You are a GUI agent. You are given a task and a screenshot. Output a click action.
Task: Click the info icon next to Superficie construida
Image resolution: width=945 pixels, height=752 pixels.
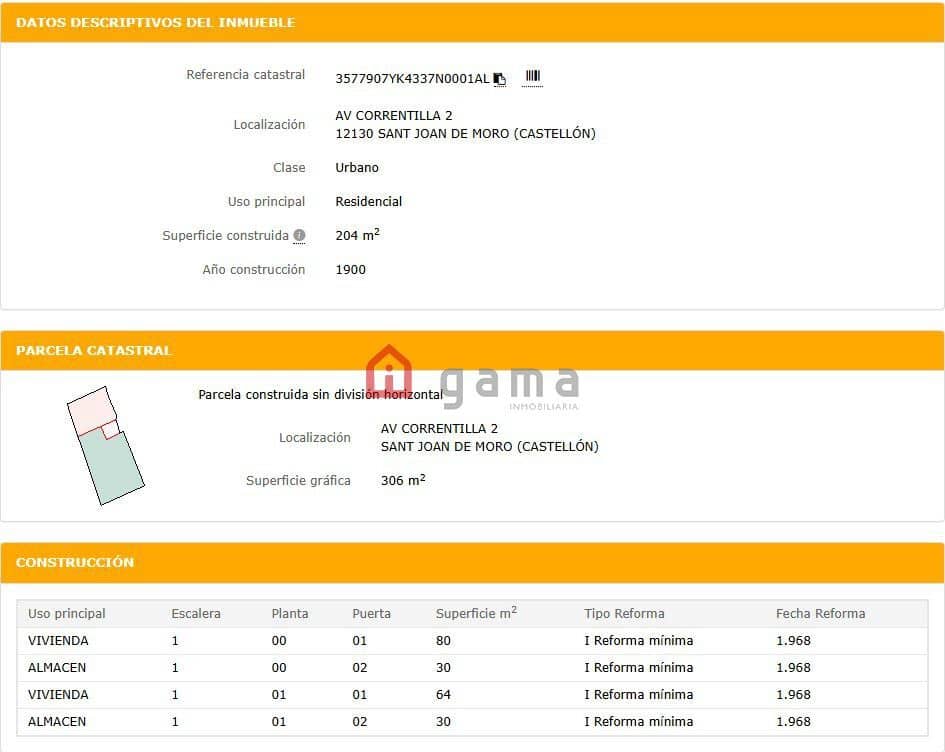click(x=299, y=236)
